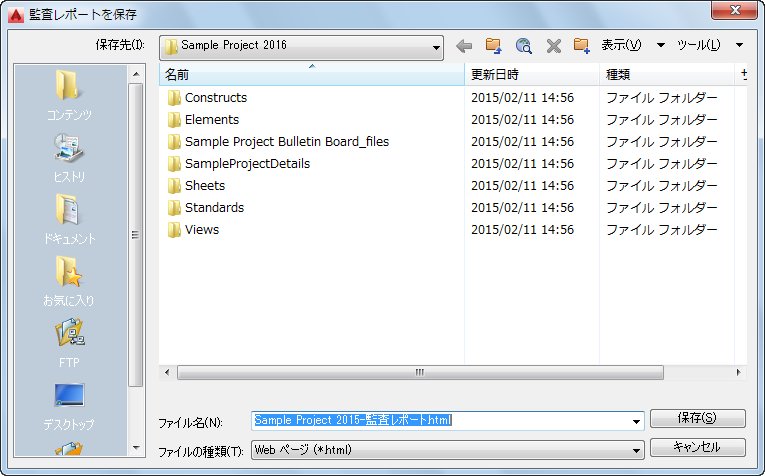
Task: Click the AutoCAD icon in title bar
Action: pyautogui.click(x=16, y=15)
